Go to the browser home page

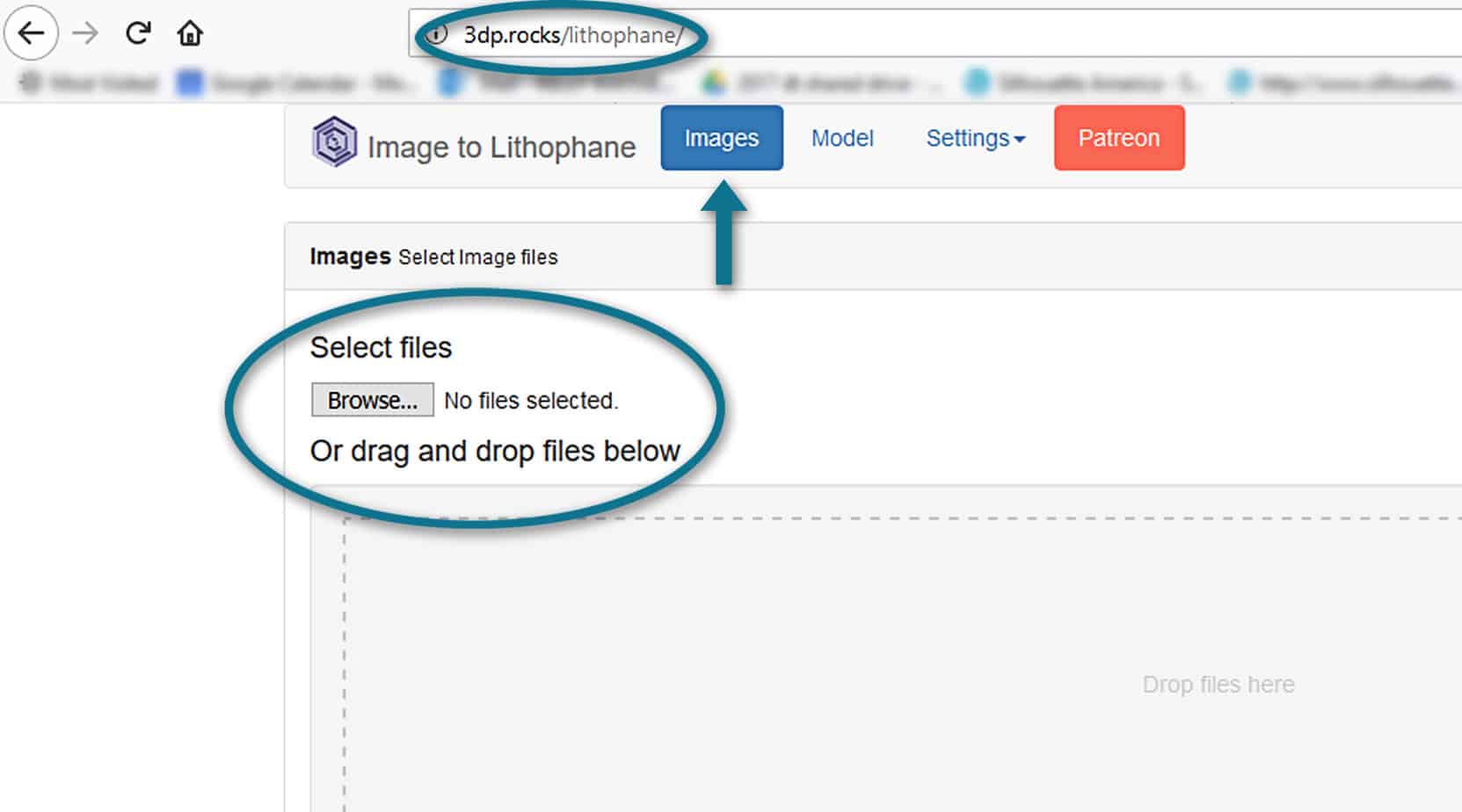click(x=190, y=34)
